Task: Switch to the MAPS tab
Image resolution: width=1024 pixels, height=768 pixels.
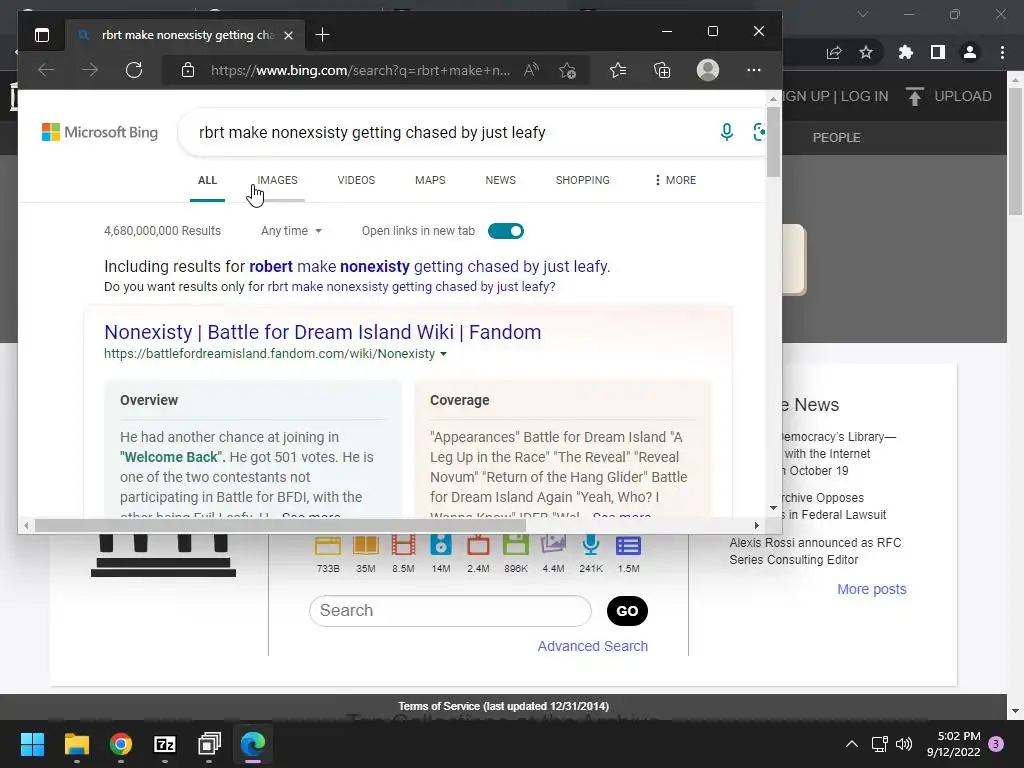Action: (x=430, y=180)
